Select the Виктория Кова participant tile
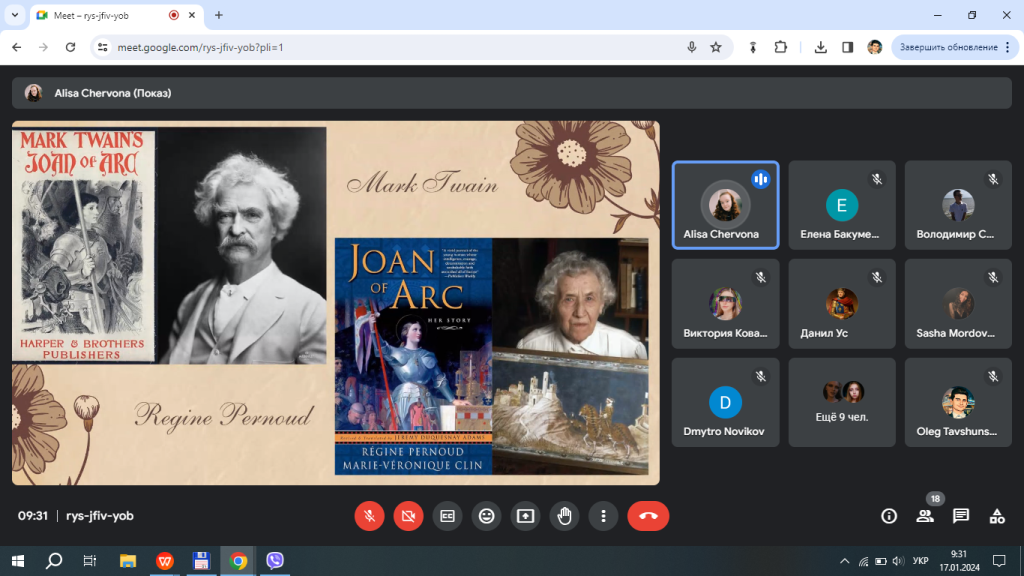1024x576 pixels. pyautogui.click(x=726, y=304)
